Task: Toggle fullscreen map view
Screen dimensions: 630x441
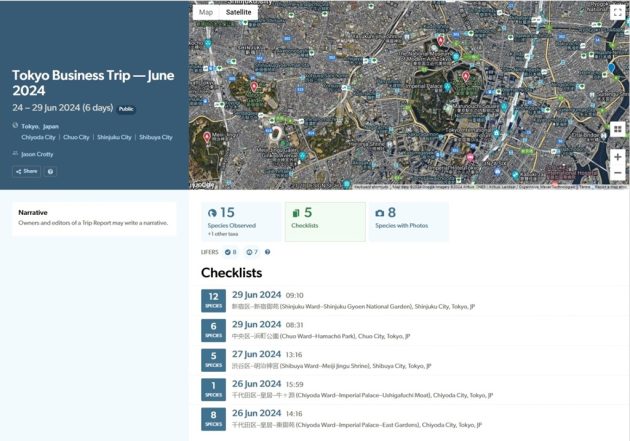Action: (x=617, y=13)
